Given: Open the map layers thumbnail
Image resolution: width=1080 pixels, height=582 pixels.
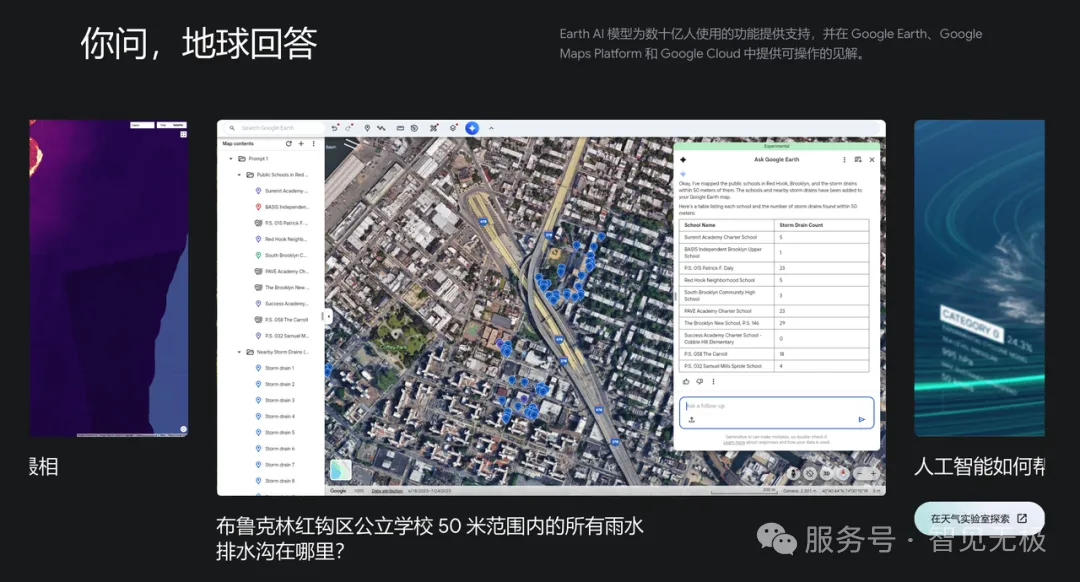Looking at the screenshot, I should tap(340, 470).
